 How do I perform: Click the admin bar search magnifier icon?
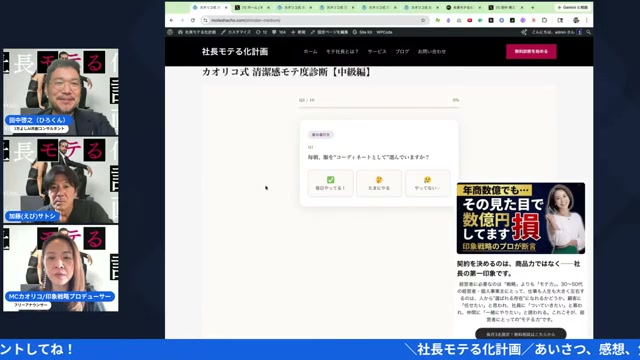pos(588,32)
